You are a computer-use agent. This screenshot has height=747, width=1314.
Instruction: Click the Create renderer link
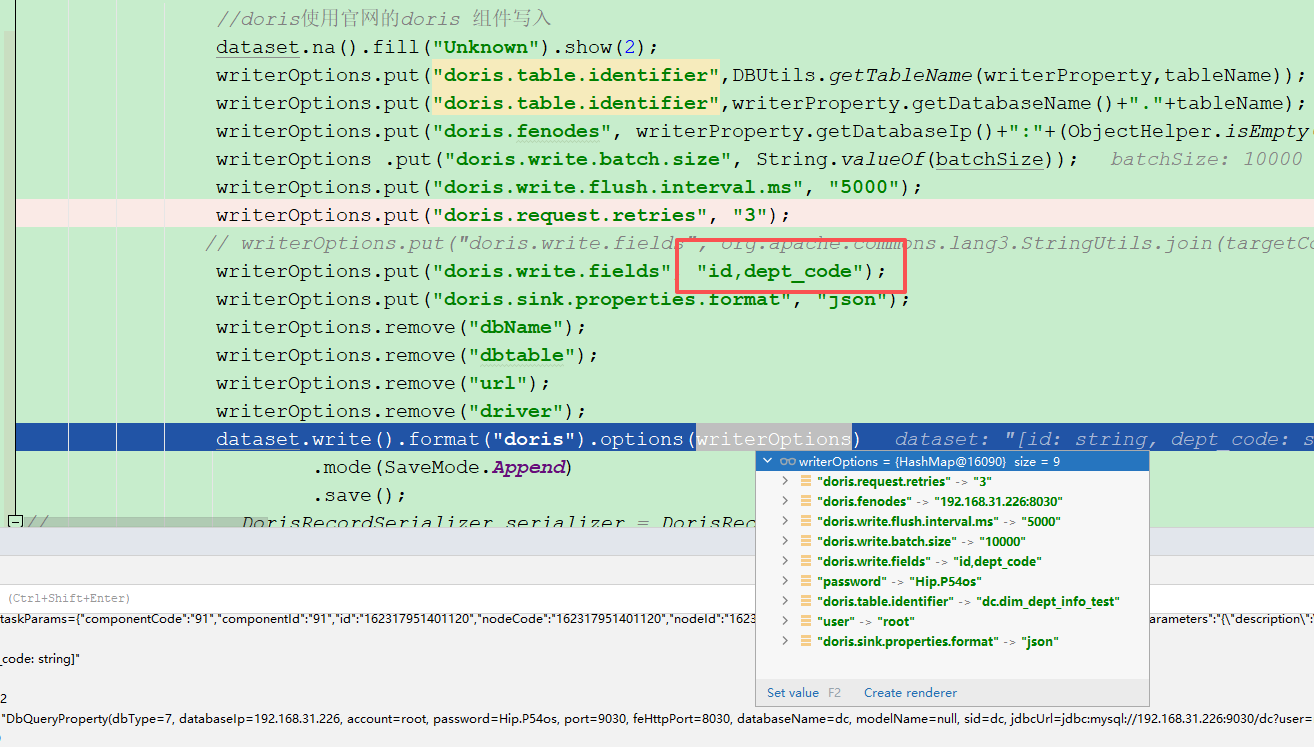point(910,692)
